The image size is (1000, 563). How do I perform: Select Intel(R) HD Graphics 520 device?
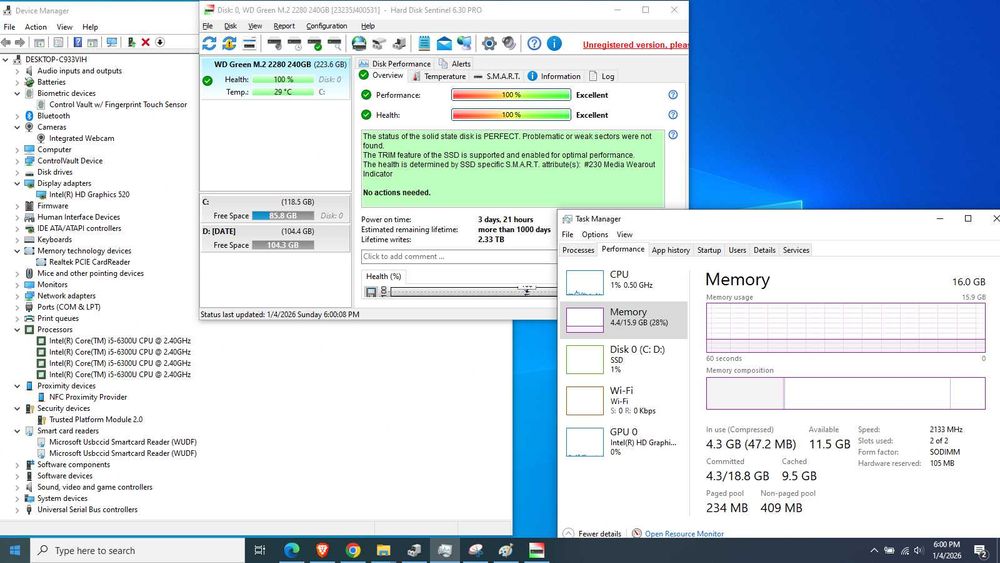click(x=89, y=194)
